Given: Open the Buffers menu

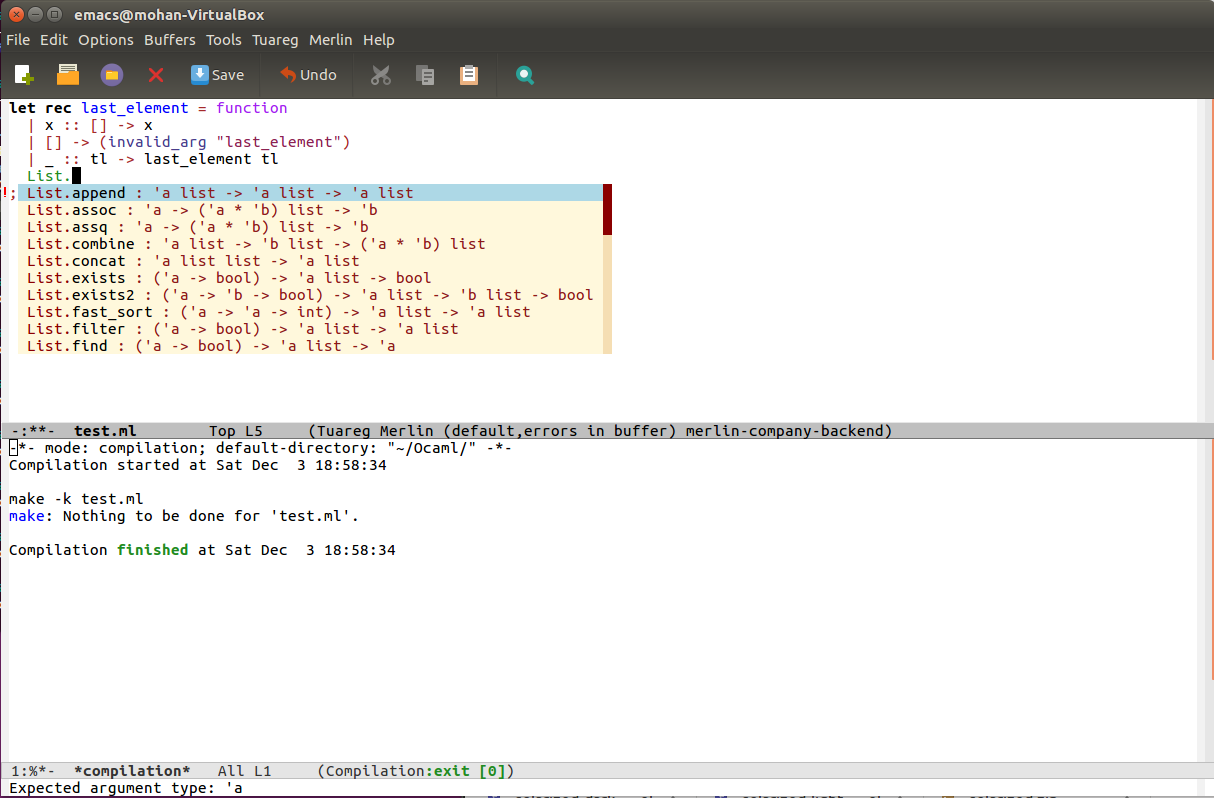Looking at the screenshot, I should point(169,39).
